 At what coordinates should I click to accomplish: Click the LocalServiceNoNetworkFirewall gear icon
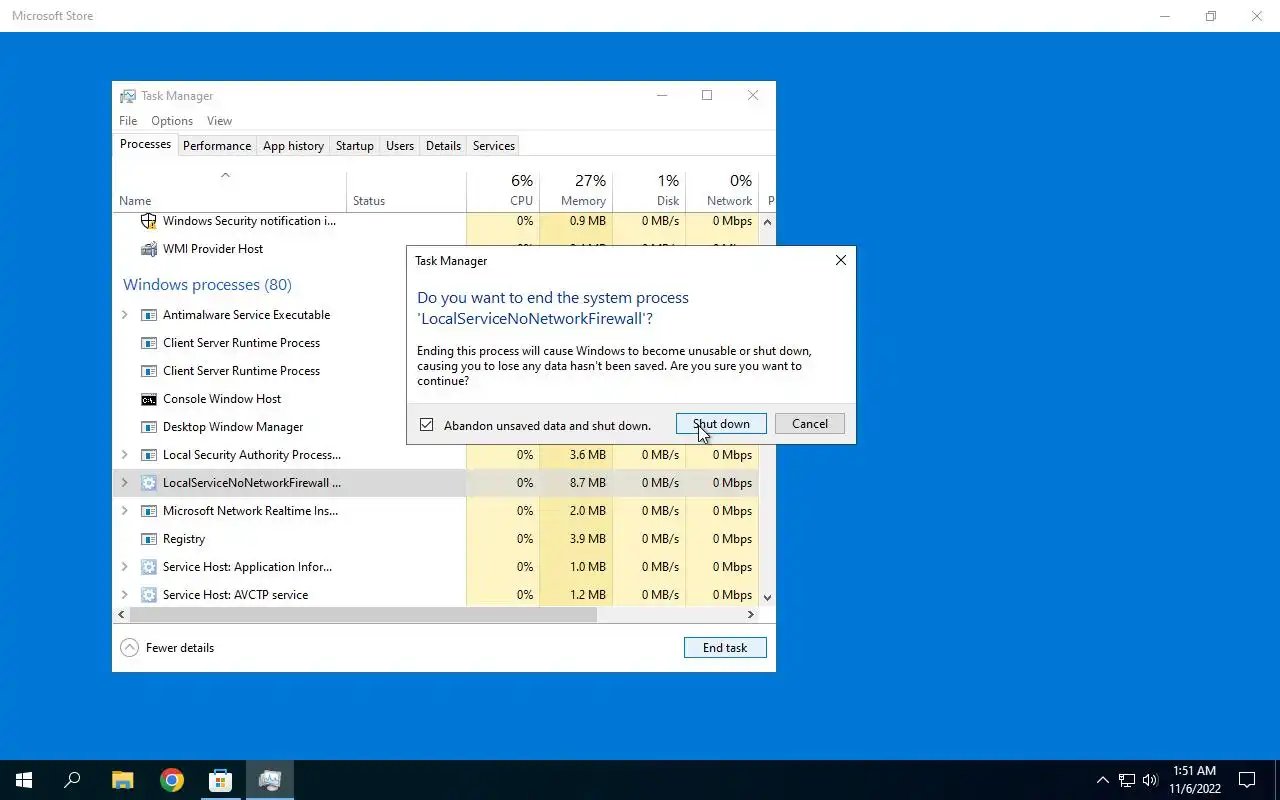149,483
